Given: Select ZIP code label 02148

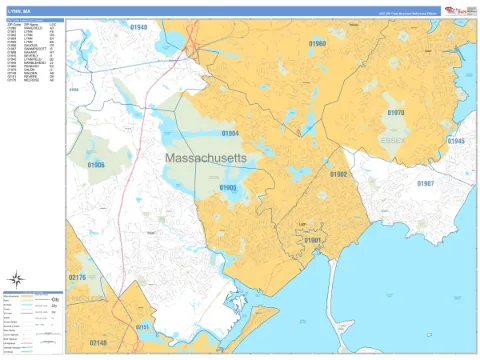Looking at the screenshot, I should (x=98, y=343).
